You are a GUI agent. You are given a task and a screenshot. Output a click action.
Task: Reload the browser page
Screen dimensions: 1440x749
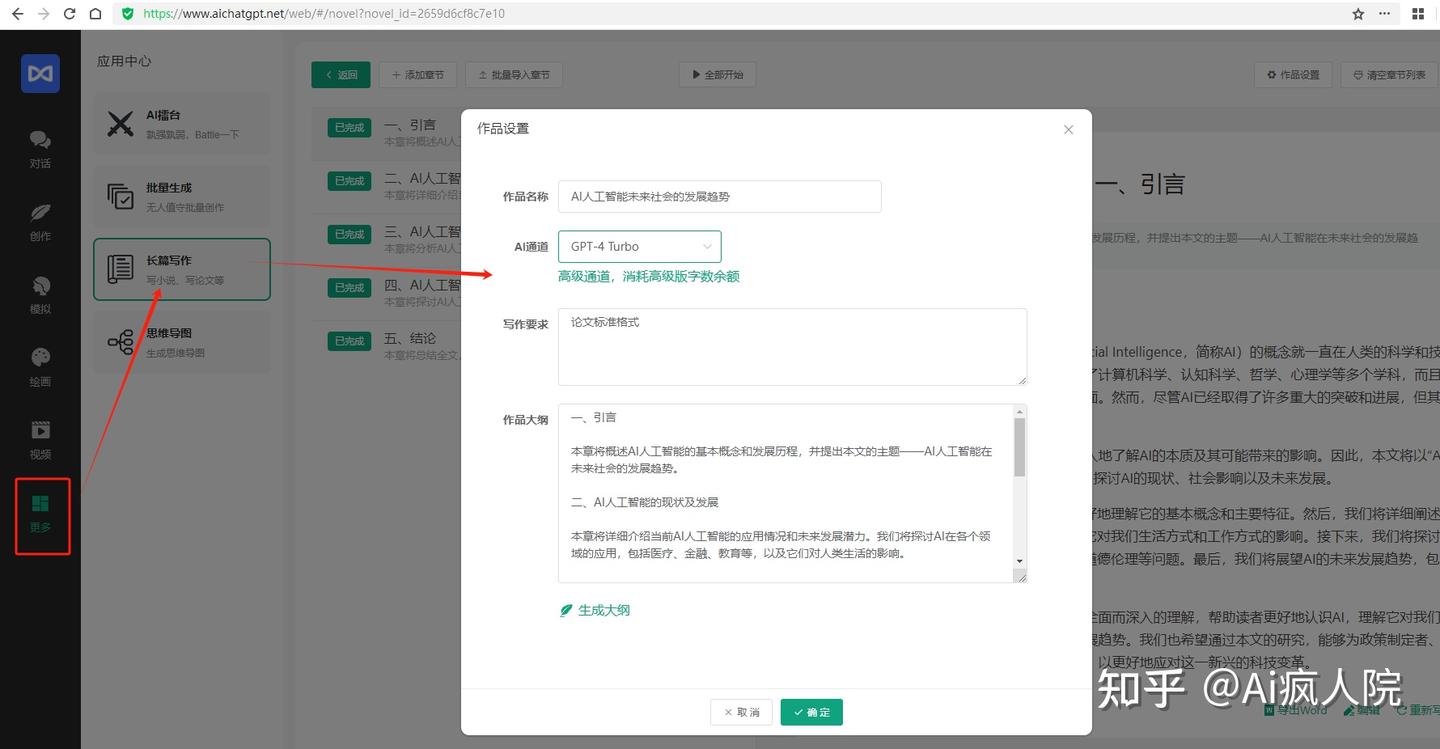(x=69, y=14)
